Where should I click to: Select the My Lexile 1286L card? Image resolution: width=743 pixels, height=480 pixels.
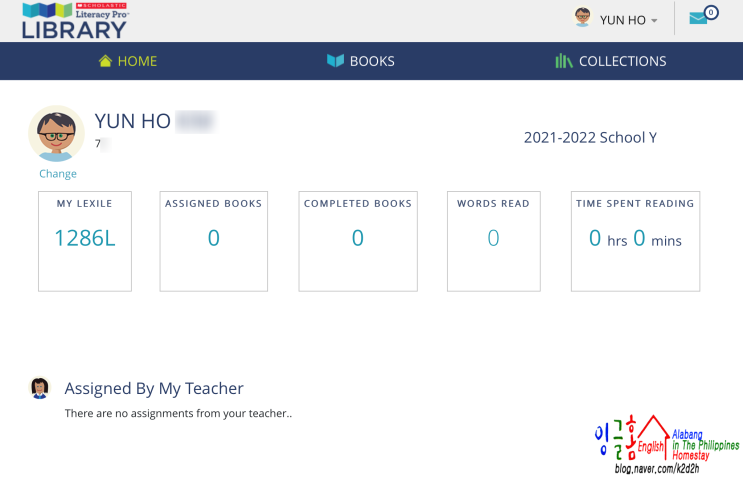pos(85,241)
